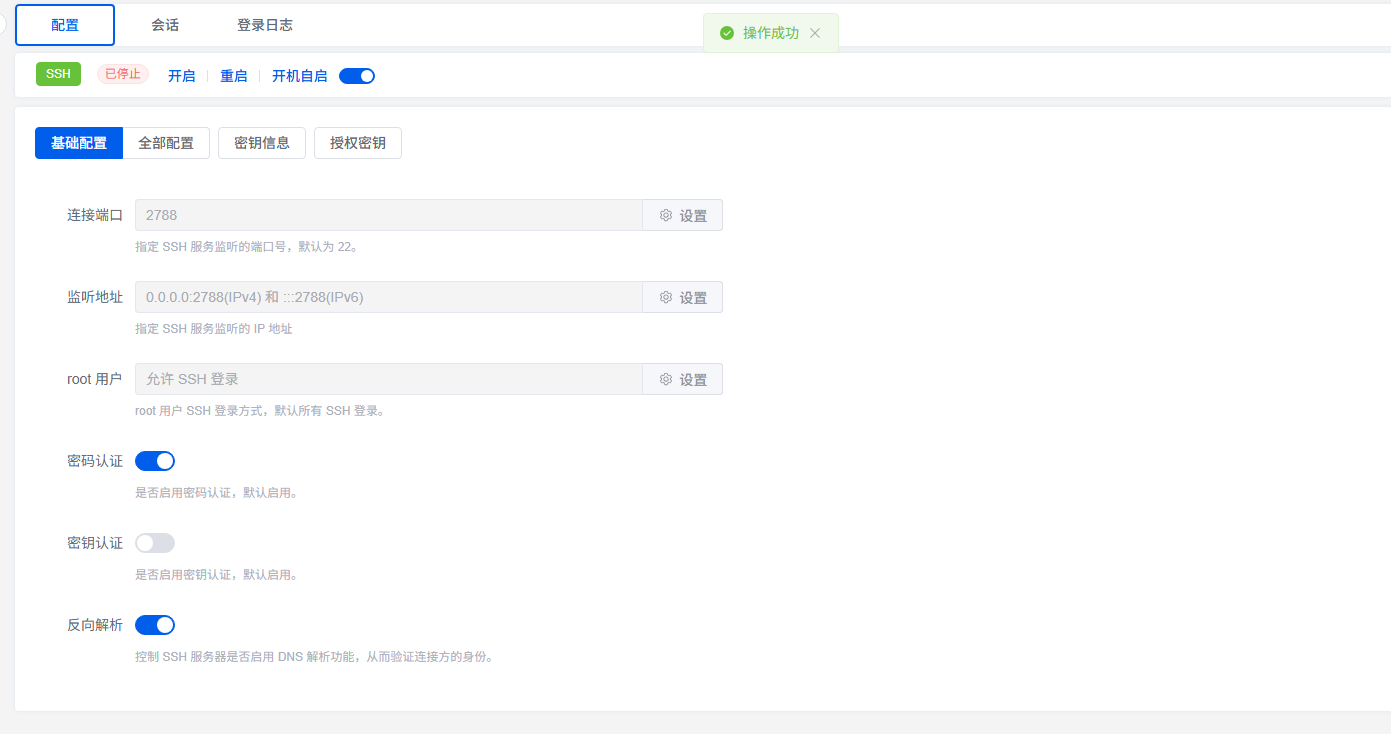This screenshot has width=1391, height=734.
Task: Toggle the 开机自启 switch
Action: click(357, 76)
